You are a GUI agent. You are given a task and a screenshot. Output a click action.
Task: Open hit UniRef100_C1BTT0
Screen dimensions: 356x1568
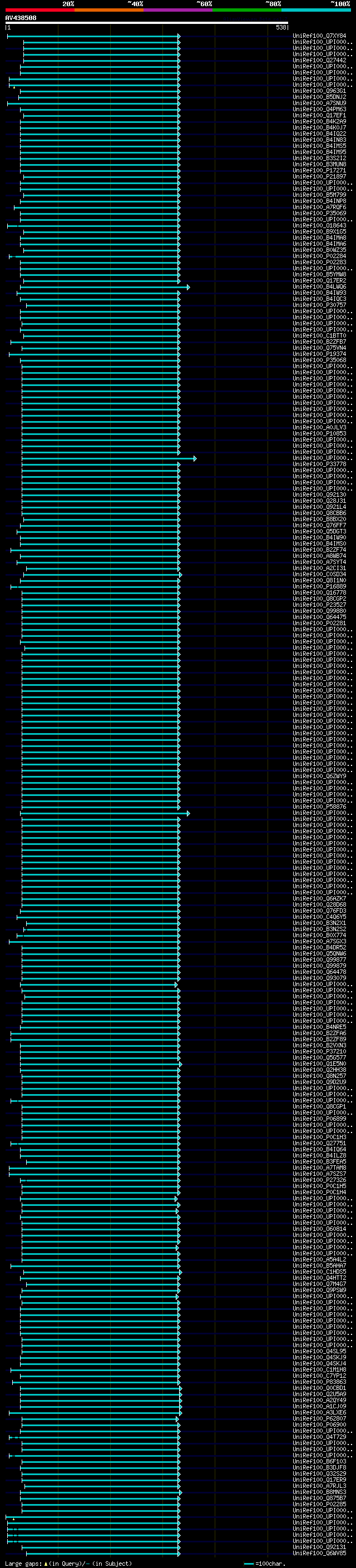pos(319,335)
